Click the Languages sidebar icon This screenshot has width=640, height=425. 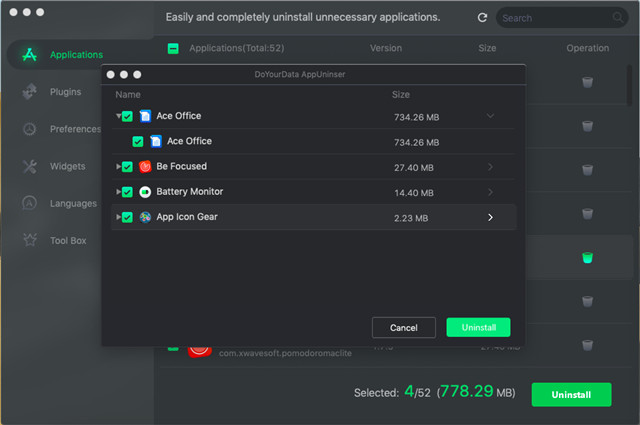point(29,203)
